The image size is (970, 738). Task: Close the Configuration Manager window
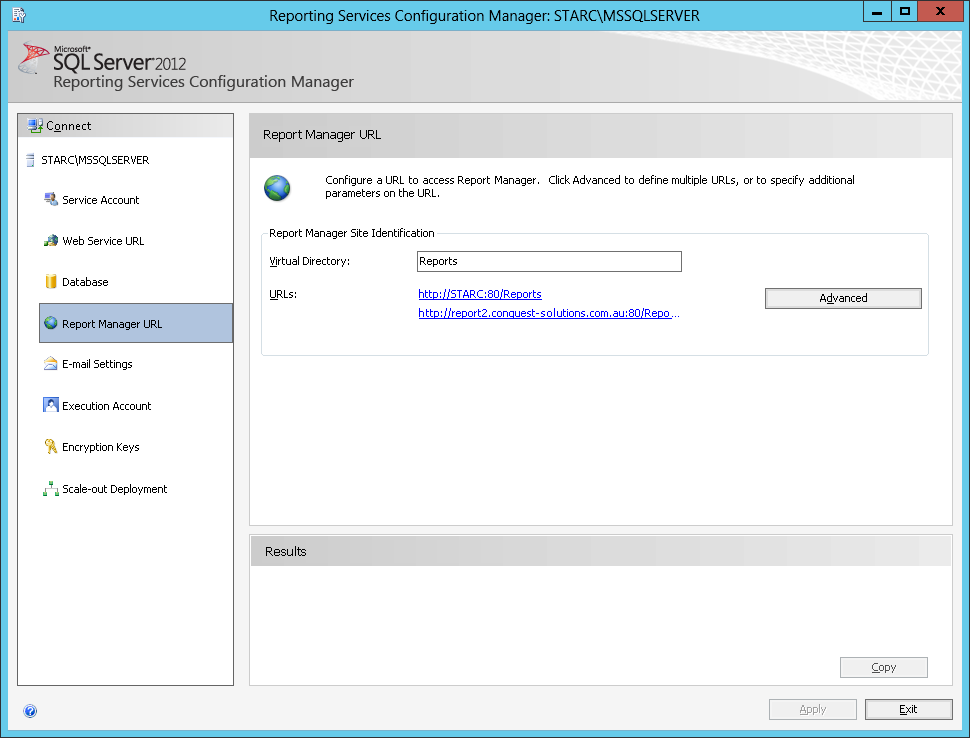coord(940,12)
